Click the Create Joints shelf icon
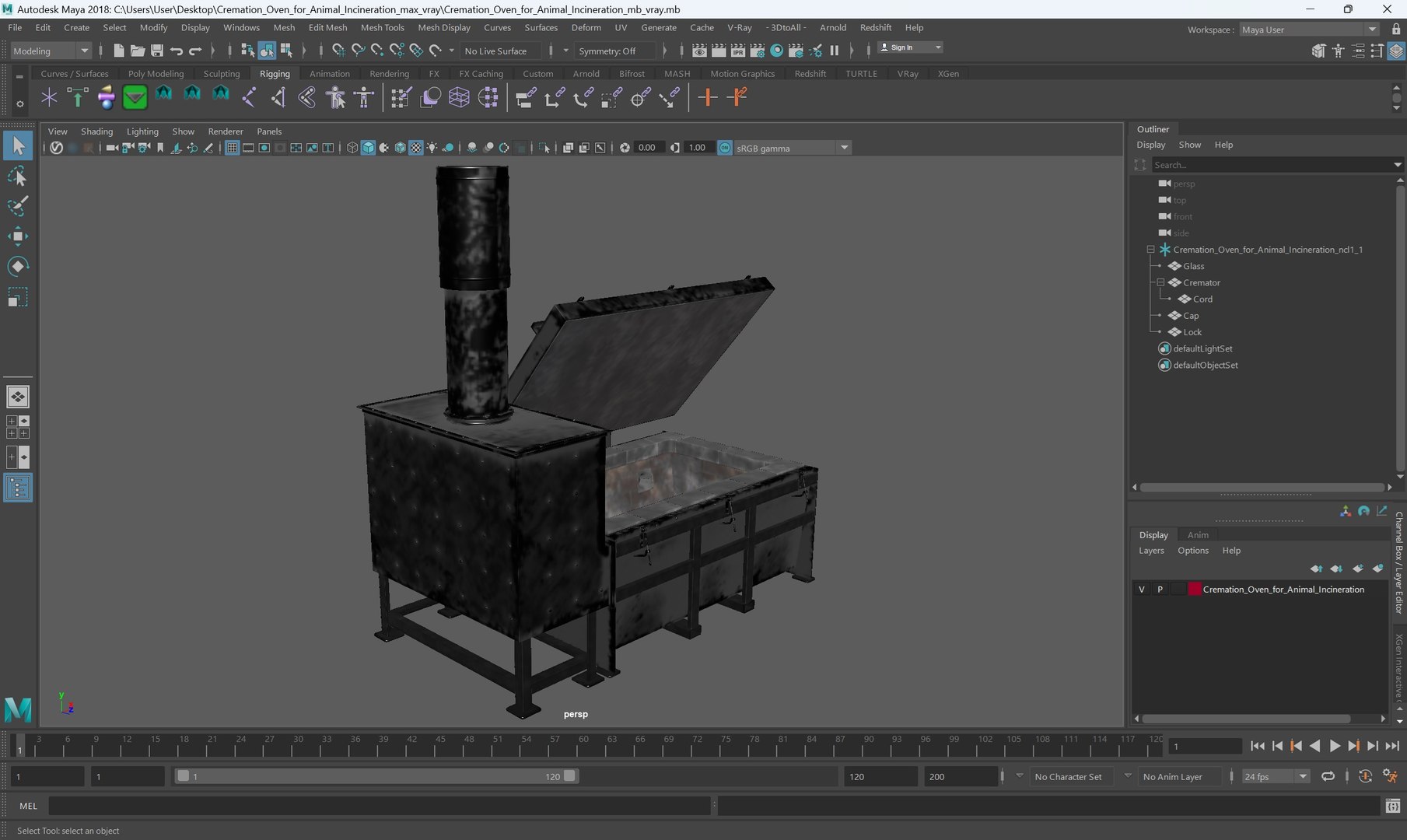The width and height of the screenshot is (1407, 840). (250, 97)
